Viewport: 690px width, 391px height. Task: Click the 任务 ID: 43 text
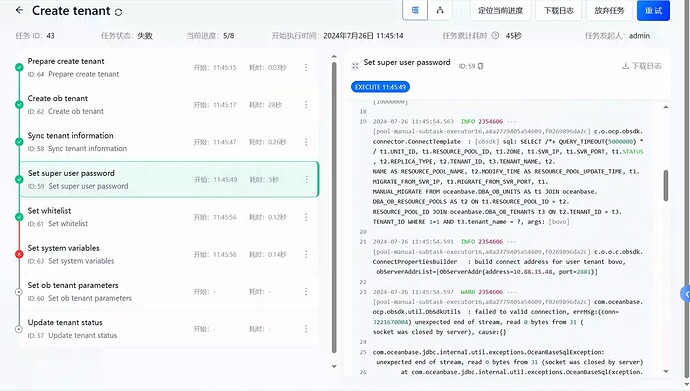pyautogui.click(x=35, y=36)
